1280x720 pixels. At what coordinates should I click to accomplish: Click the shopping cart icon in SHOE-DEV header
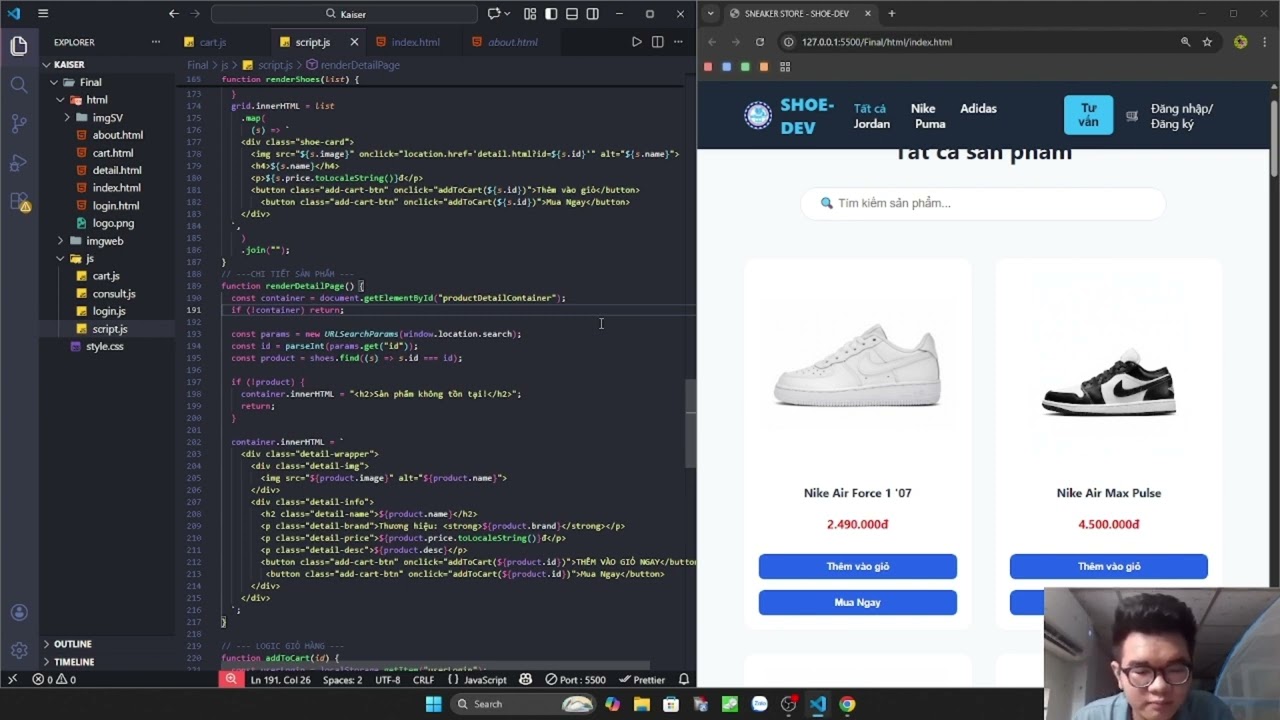pos(1132,116)
